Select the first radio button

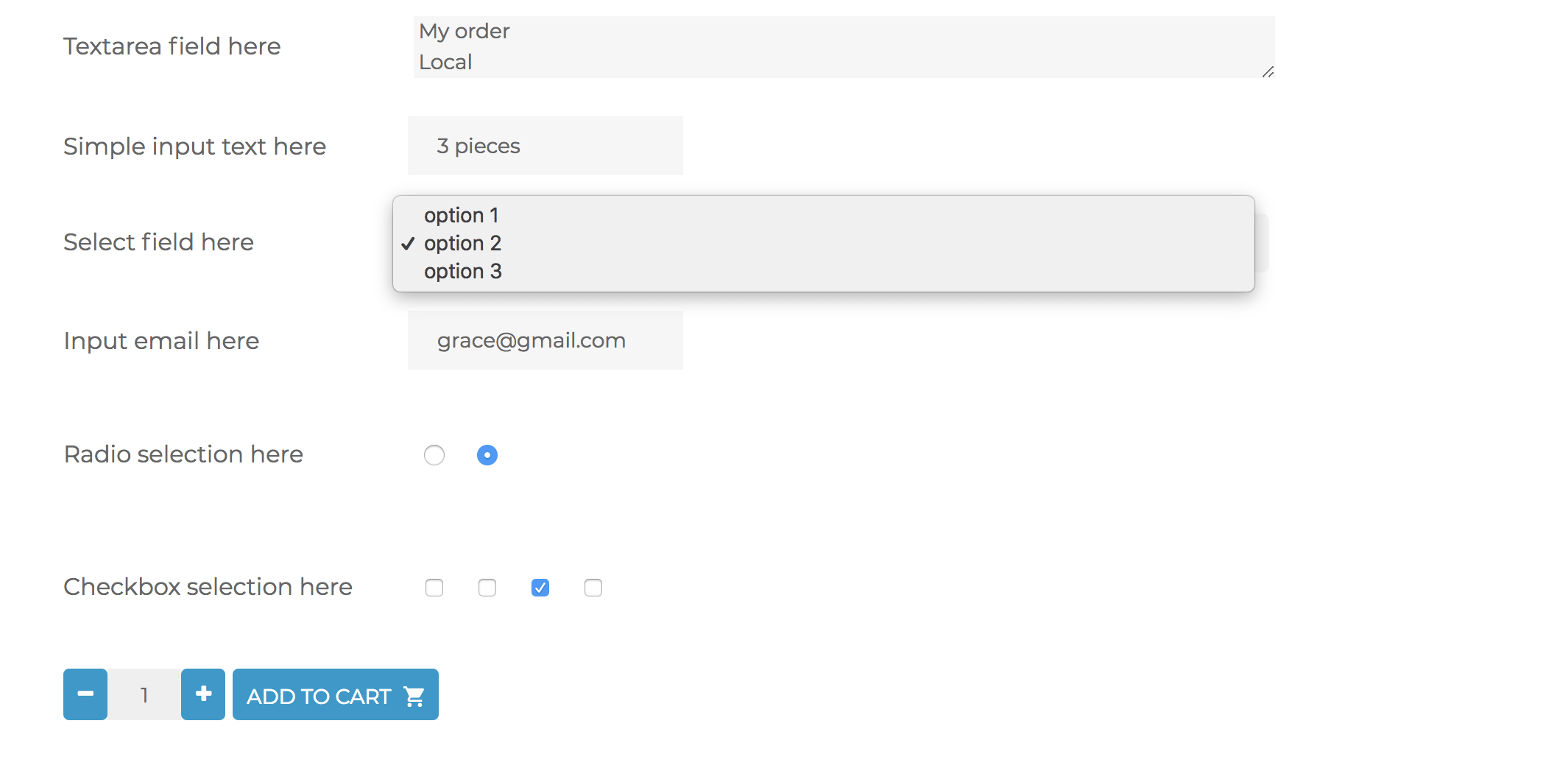pos(434,455)
